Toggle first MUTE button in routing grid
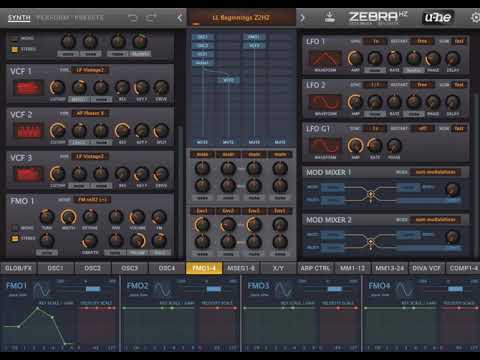 pyautogui.click(x=202, y=142)
